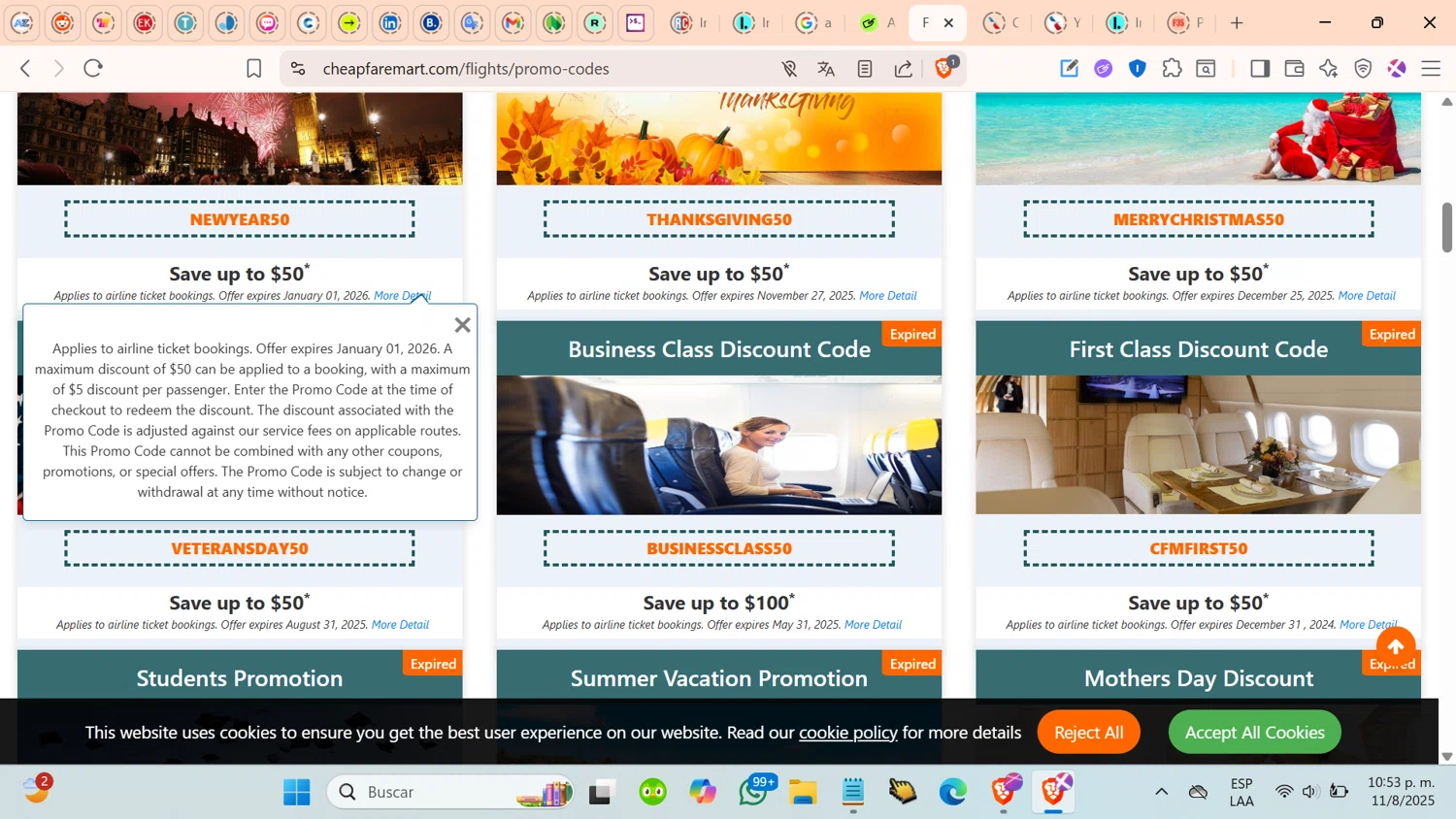Click the page vertical scrollbar thumb
This screenshot has width=1456, height=819.
click(x=1446, y=228)
